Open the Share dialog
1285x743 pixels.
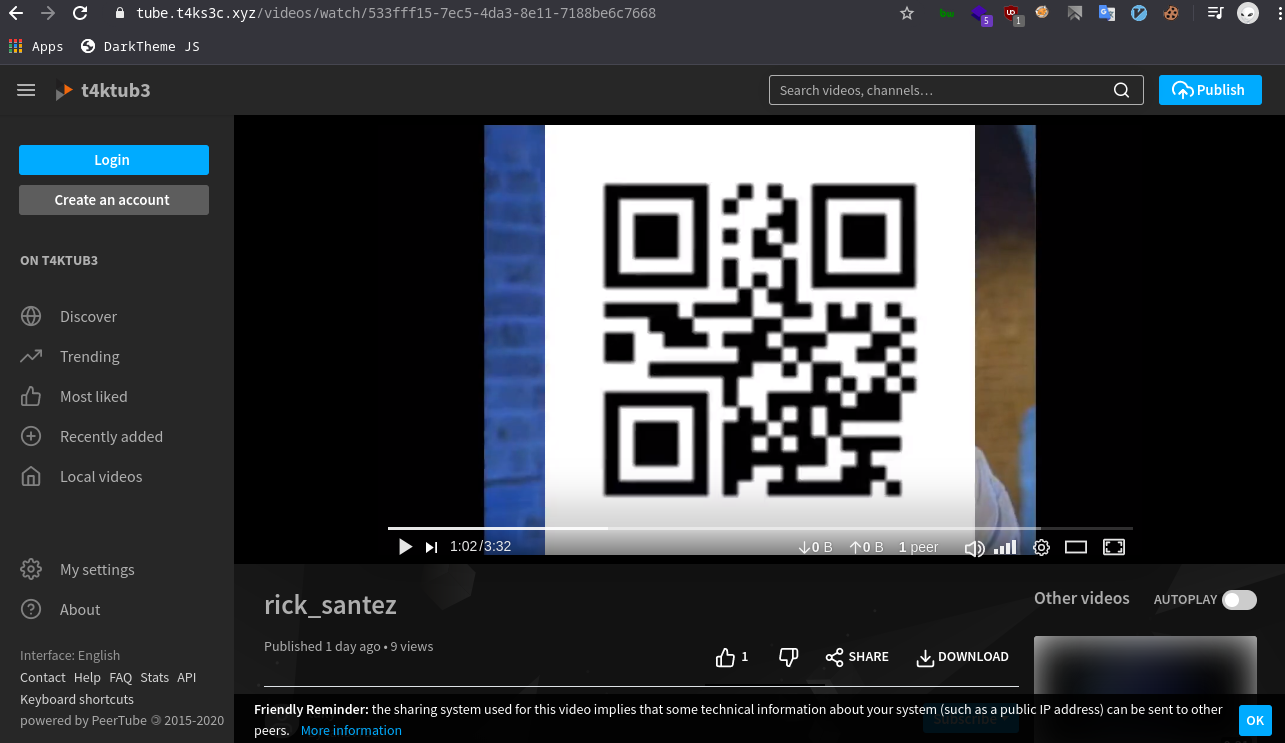tap(857, 657)
